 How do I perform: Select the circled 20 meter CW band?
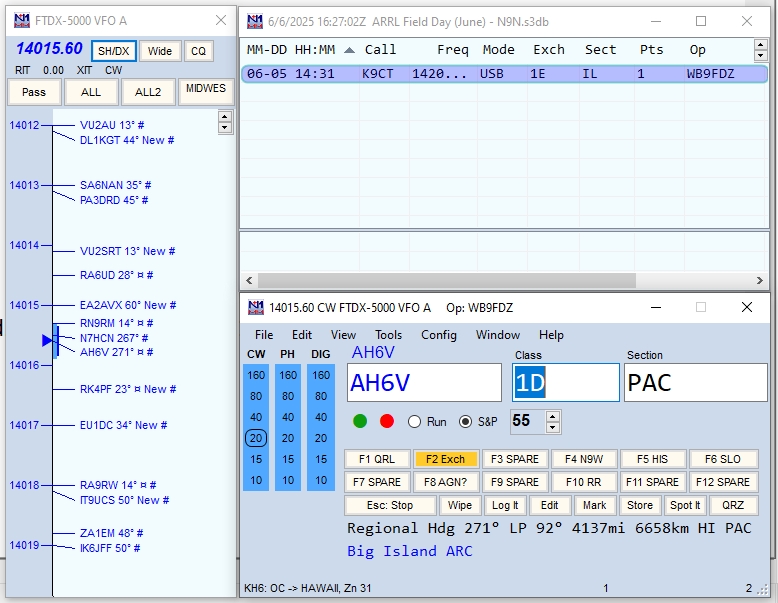coord(256,438)
